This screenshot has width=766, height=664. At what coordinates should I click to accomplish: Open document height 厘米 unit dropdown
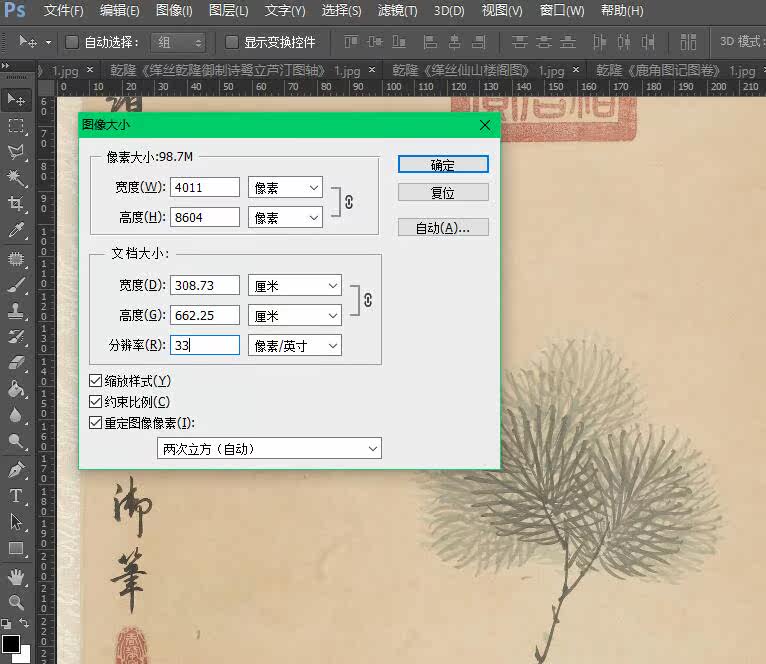(x=295, y=316)
